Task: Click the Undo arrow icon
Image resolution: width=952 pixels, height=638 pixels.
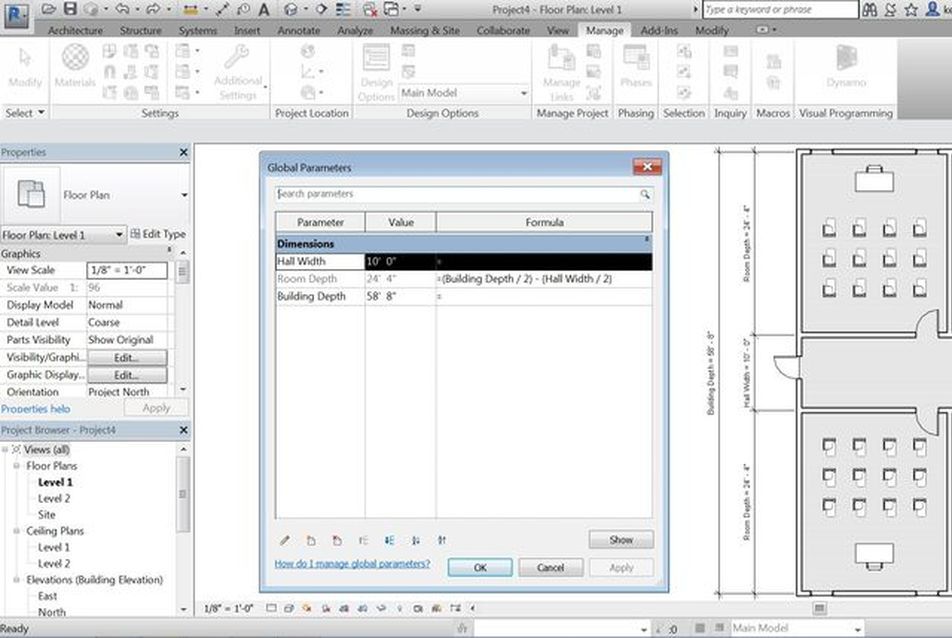Action: (x=123, y=9)
